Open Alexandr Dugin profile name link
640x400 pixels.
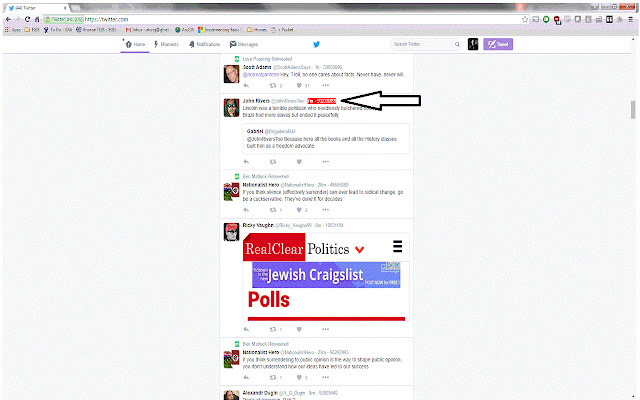[x=260, y=393]
